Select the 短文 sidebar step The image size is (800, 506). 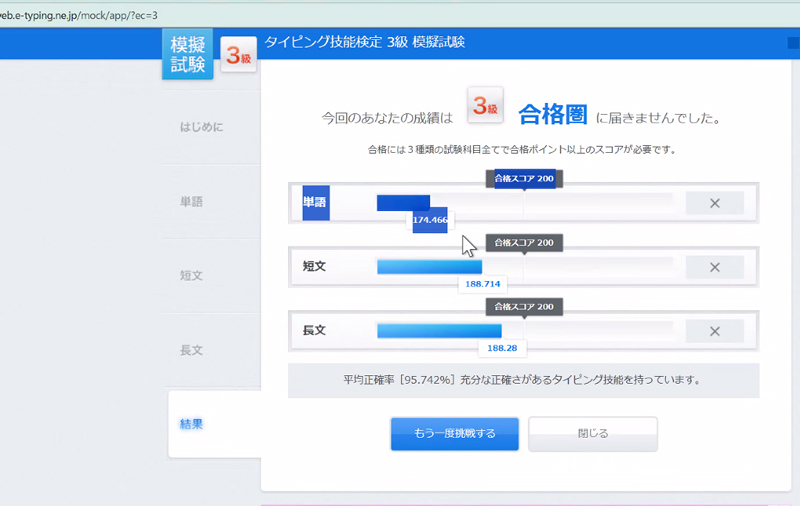point(191,275)
